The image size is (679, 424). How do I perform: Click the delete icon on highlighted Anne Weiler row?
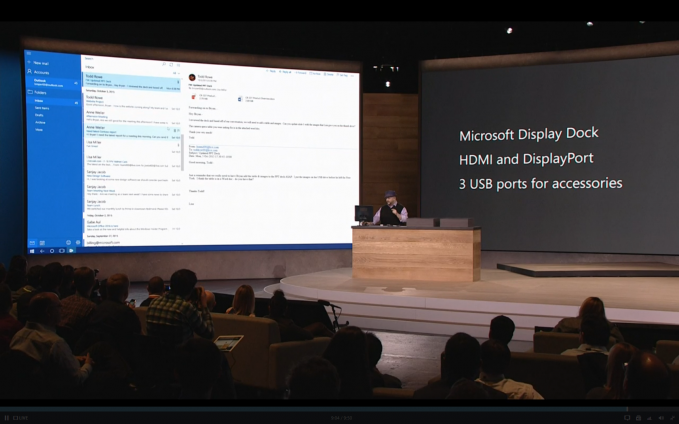tap(174, 130)
